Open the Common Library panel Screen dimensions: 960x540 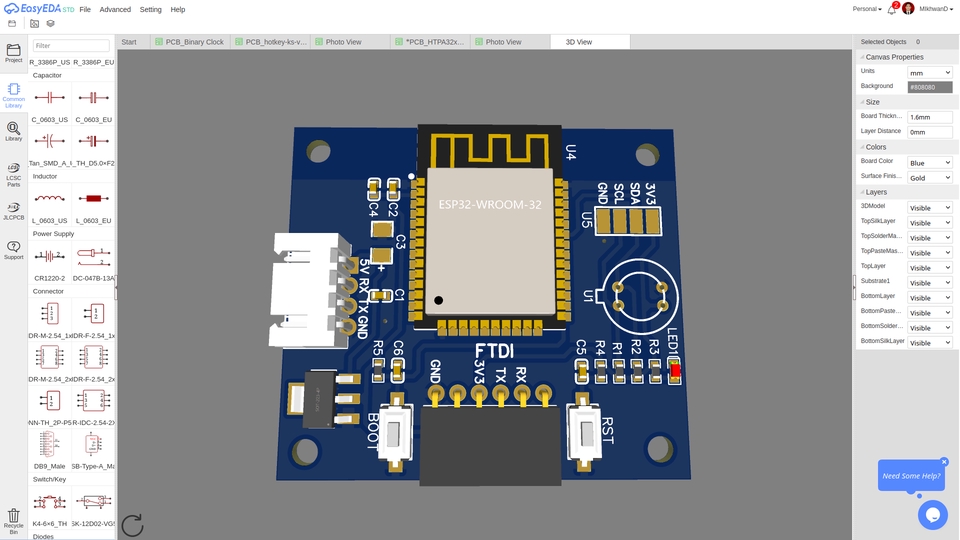pos(13,94)
